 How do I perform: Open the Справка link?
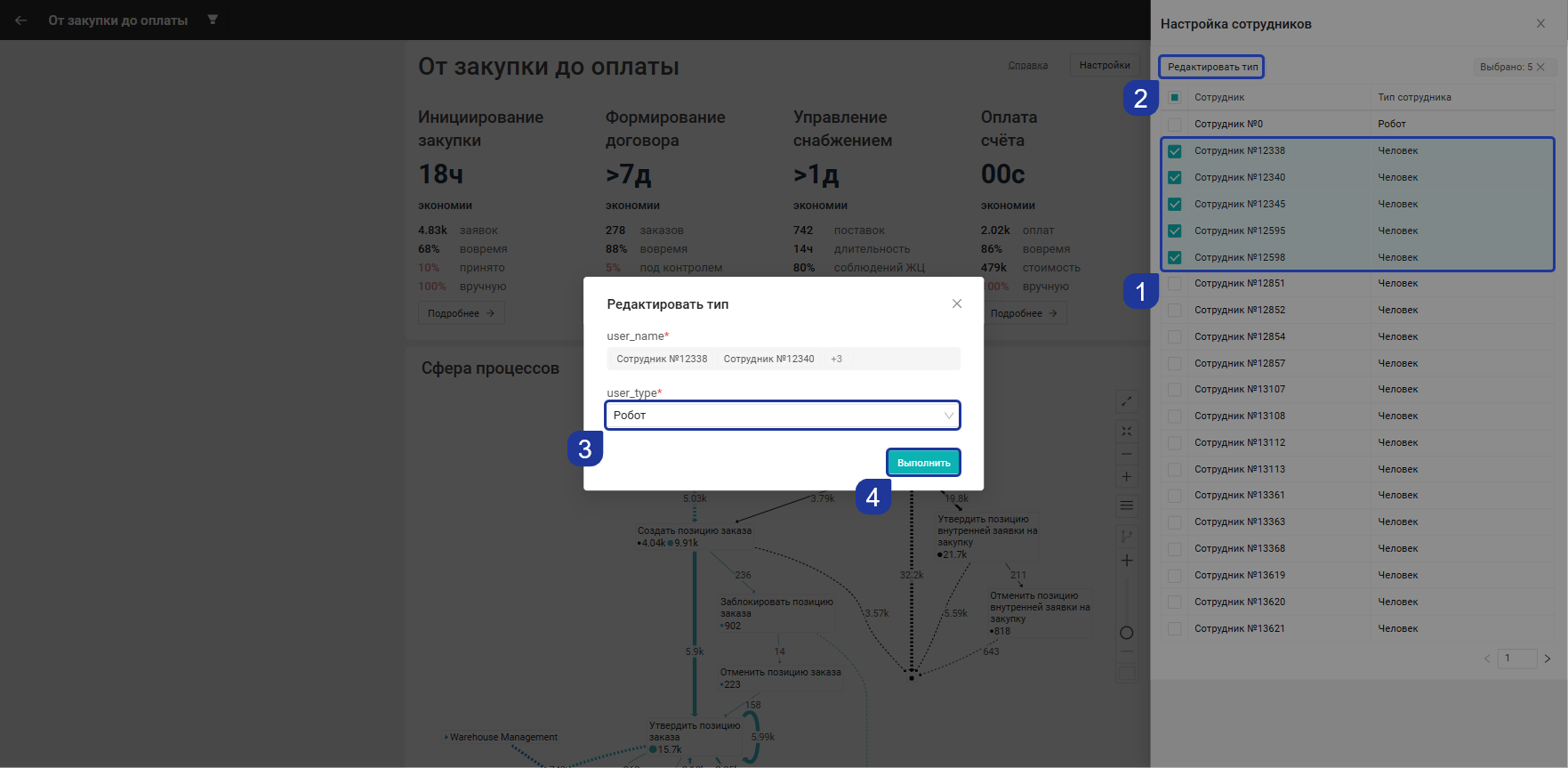[1027, 65]
